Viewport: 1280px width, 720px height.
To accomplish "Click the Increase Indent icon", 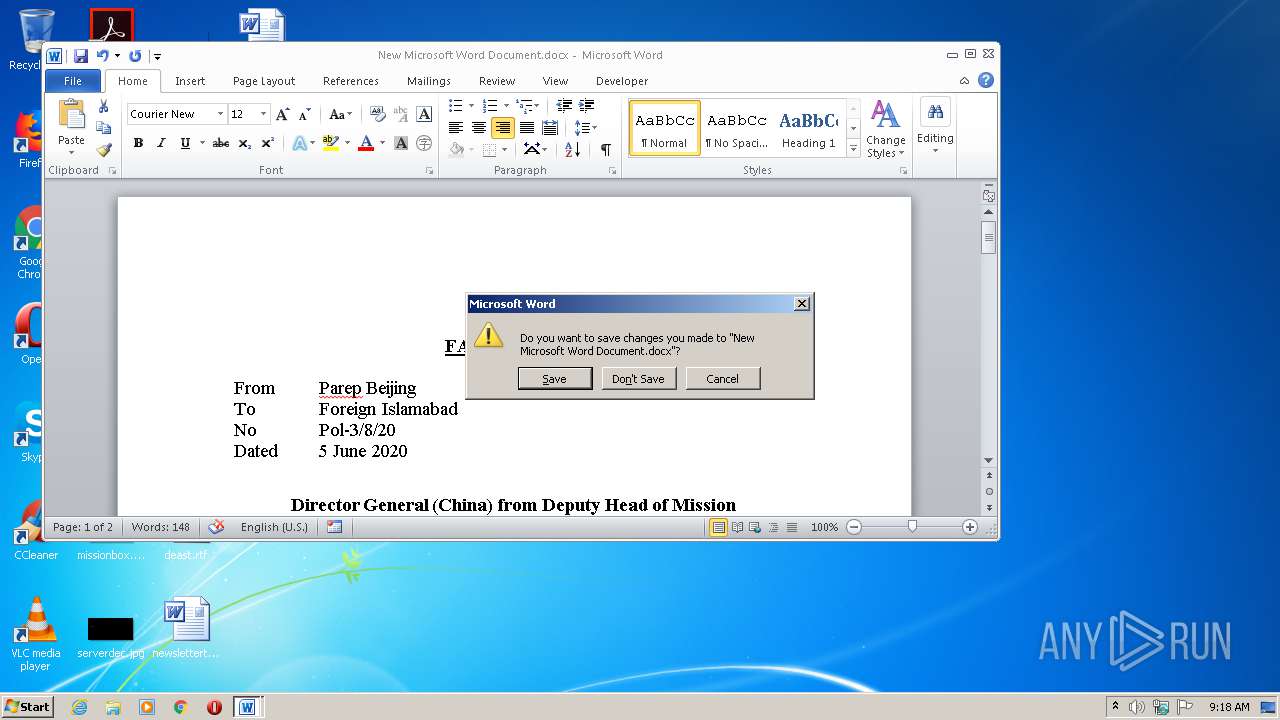I will pyautogui.click(x=587, y=106).
